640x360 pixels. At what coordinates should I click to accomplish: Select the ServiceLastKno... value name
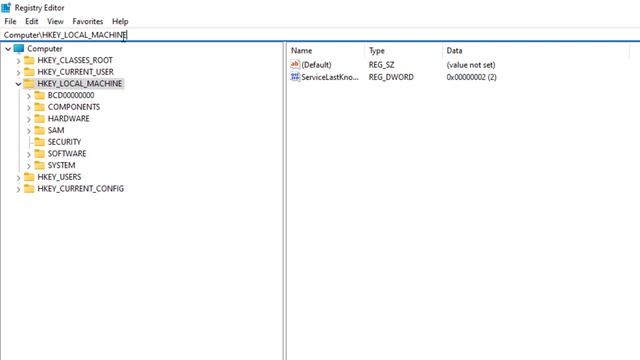coord(330,77)
